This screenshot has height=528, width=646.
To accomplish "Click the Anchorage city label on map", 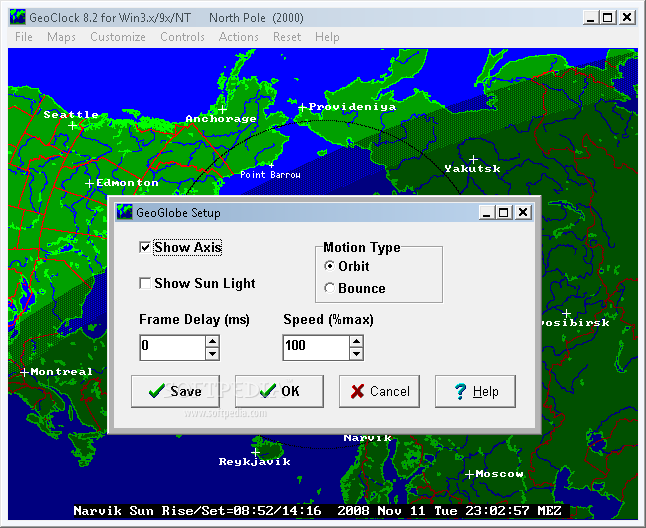I will [221, 119].
